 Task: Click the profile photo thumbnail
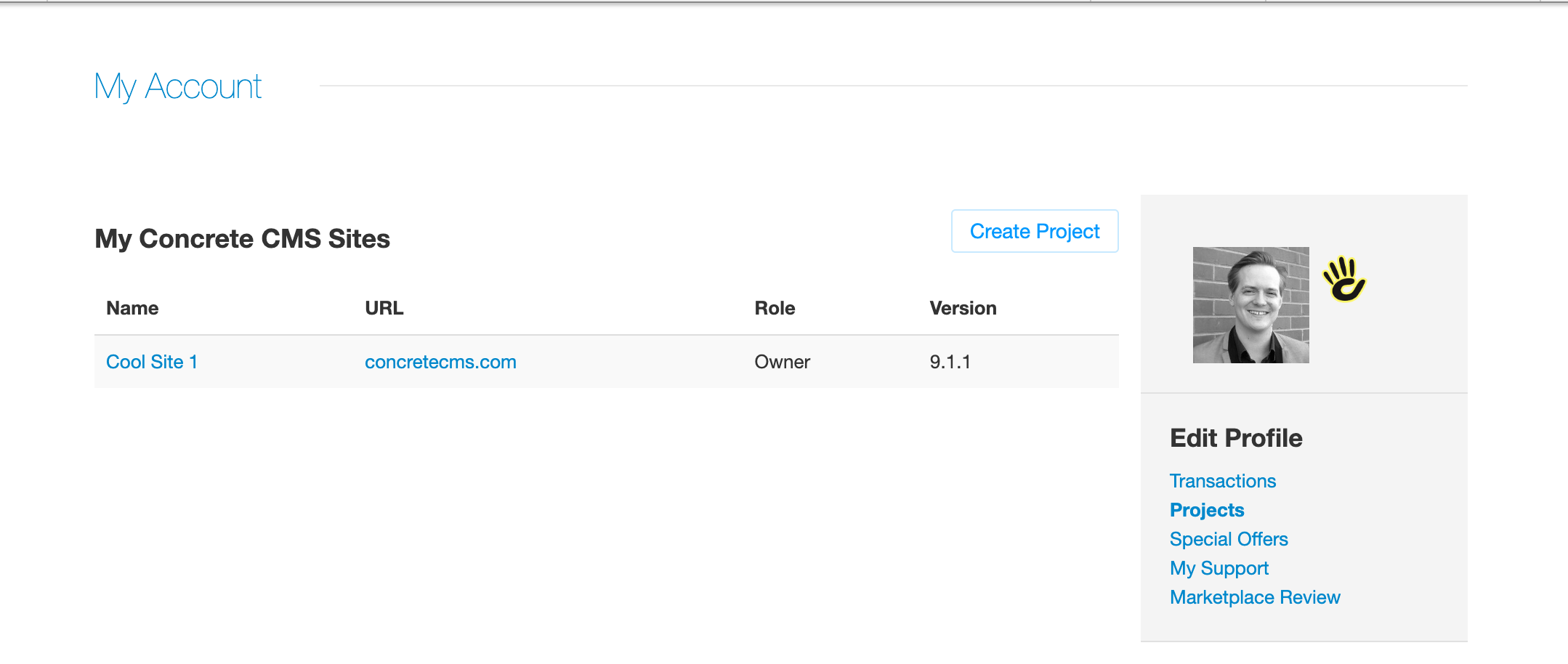[1251, 305]
